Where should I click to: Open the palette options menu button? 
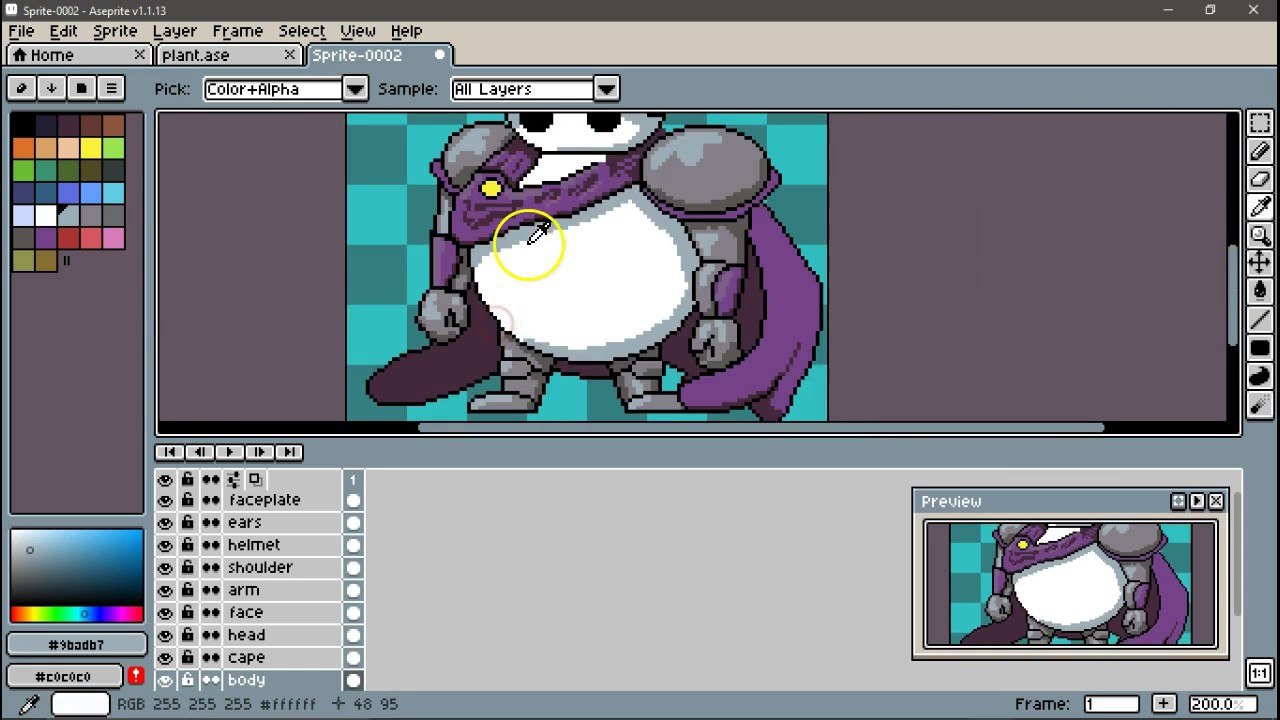(111, 88)
